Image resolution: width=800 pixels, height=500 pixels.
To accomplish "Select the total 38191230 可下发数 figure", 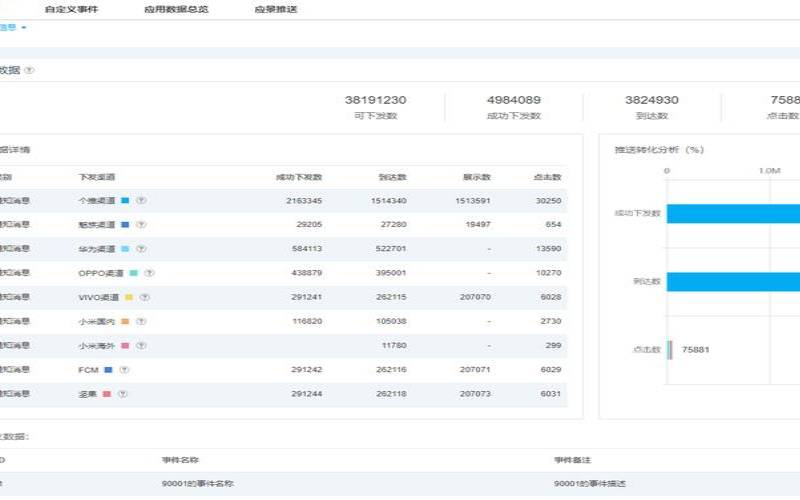I will pyautogui.click(x=376, y=100).
